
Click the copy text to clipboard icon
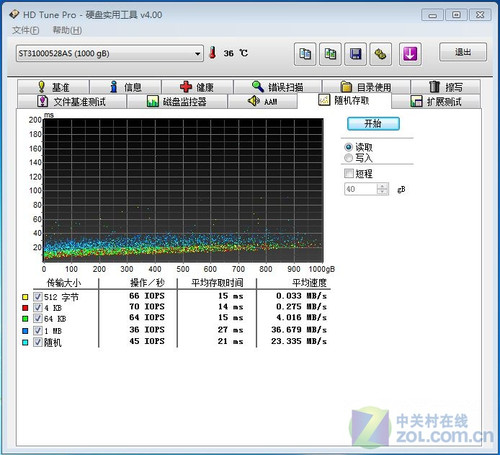click(x=305, y=54)
